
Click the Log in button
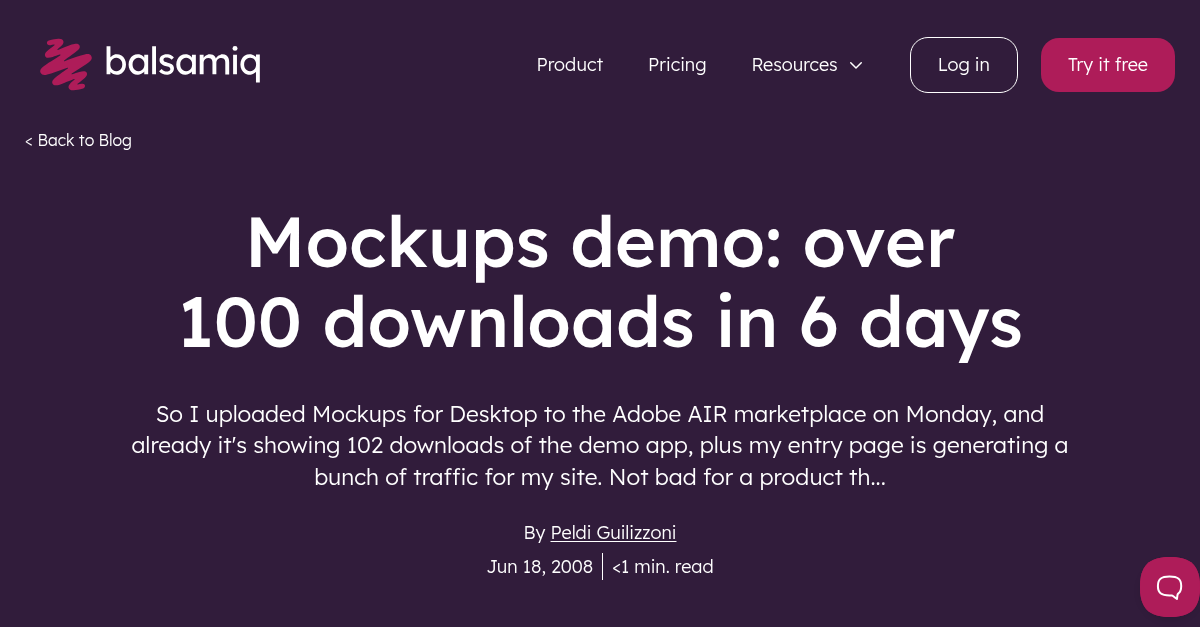[963, 64]
